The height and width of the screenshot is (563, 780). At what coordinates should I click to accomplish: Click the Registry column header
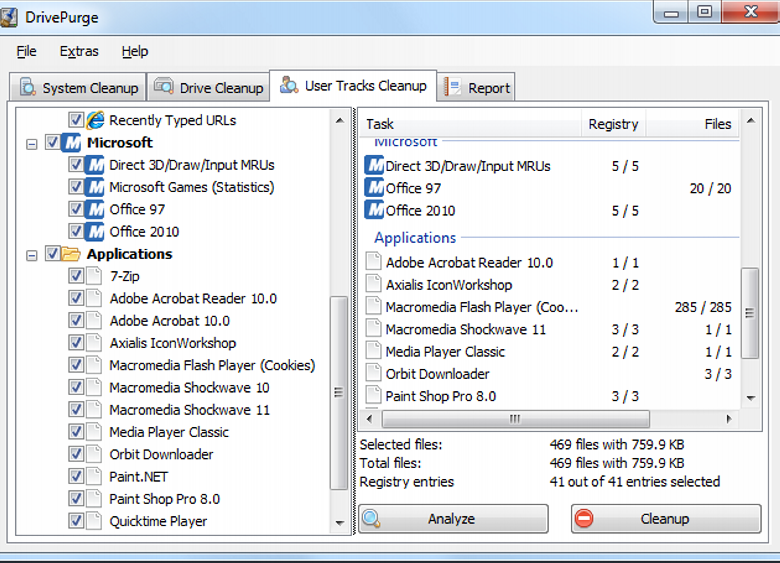[613, 124]
